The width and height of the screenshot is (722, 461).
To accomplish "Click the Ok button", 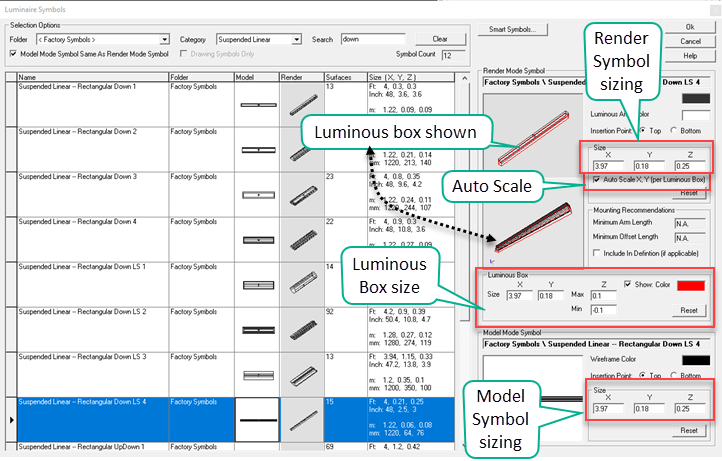I will pyautogui.click(x=690, y=27).
